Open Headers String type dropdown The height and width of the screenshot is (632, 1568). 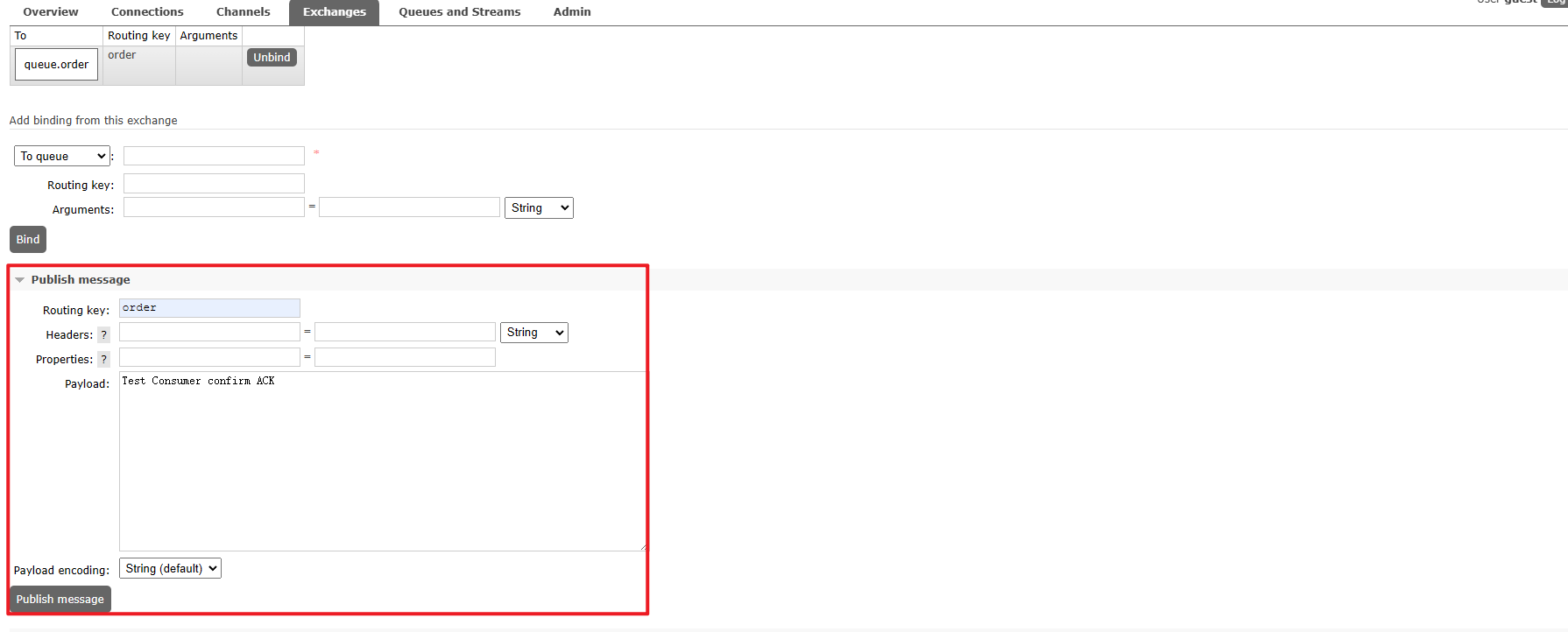click(x=534, y=333)
